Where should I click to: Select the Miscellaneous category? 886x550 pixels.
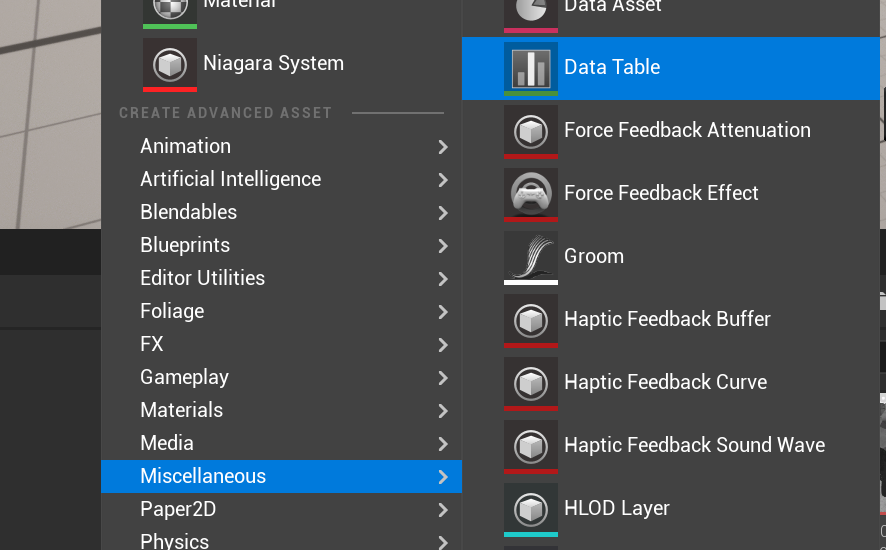(203, 476)
